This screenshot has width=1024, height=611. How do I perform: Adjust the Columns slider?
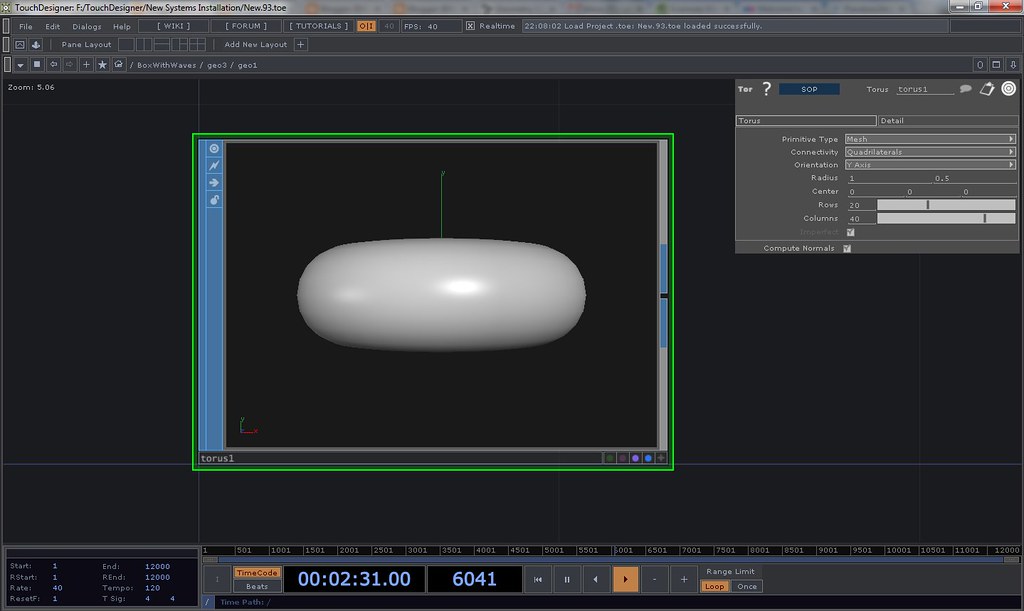pos(946,218)
